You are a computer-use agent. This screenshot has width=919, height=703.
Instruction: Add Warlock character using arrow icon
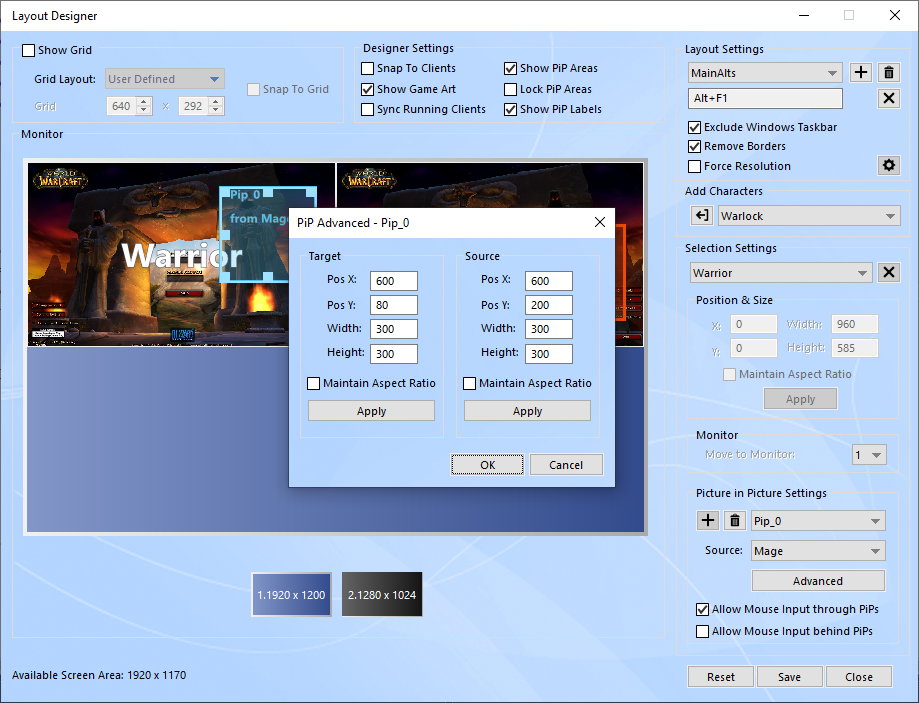[702, 216]
